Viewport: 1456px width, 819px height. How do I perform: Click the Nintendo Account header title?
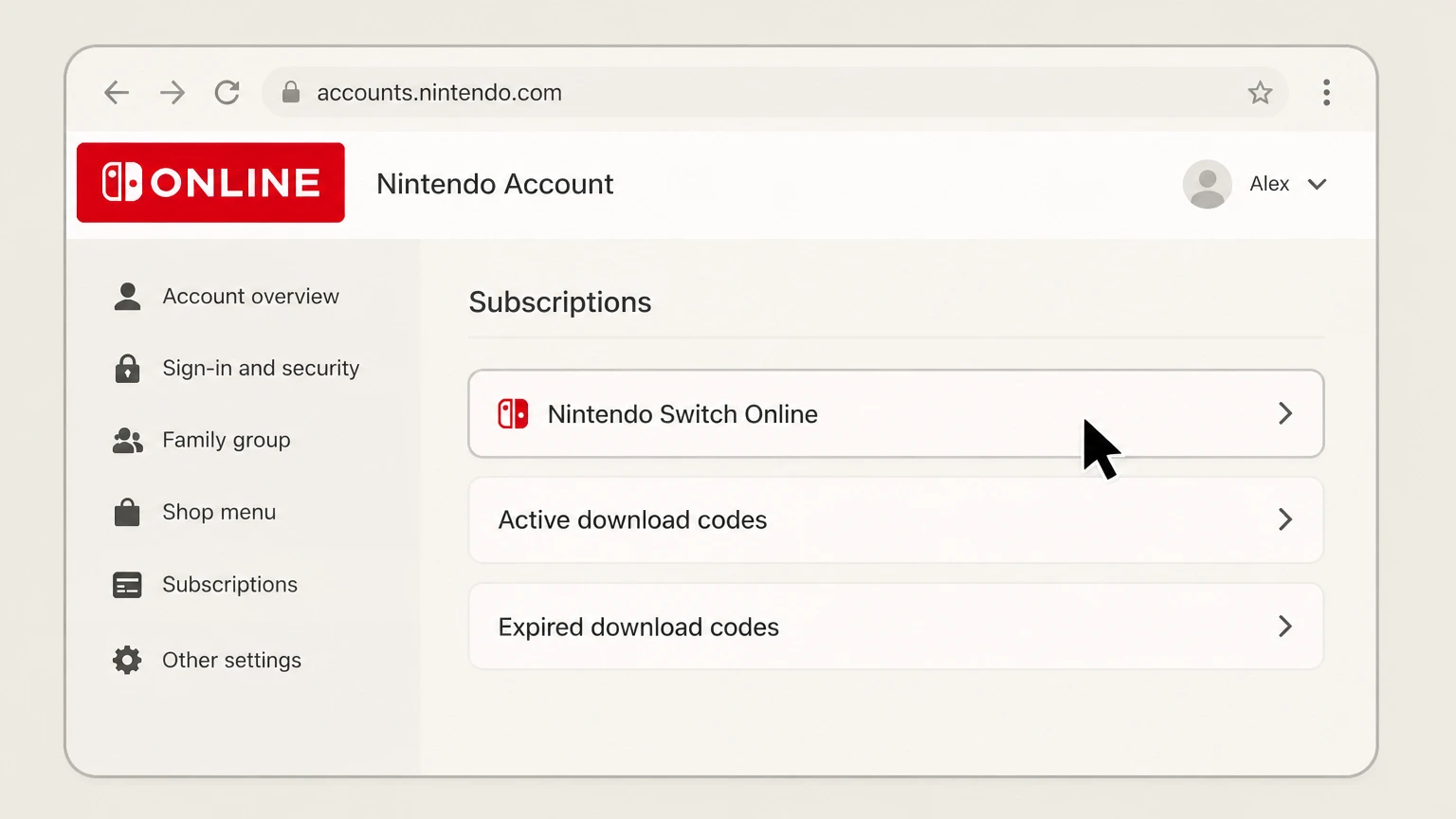pyautogui.click(x=495, y=184)
